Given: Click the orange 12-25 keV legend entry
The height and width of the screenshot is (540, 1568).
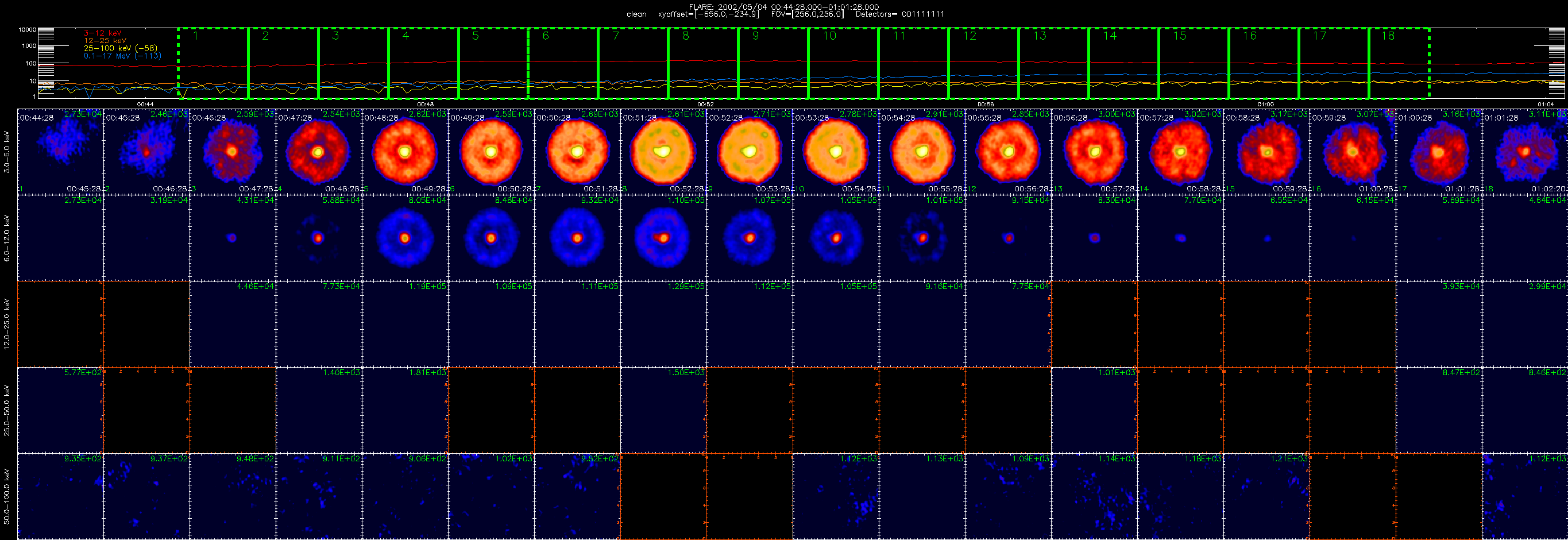Looking at the screenshot, I should point(105,41).
